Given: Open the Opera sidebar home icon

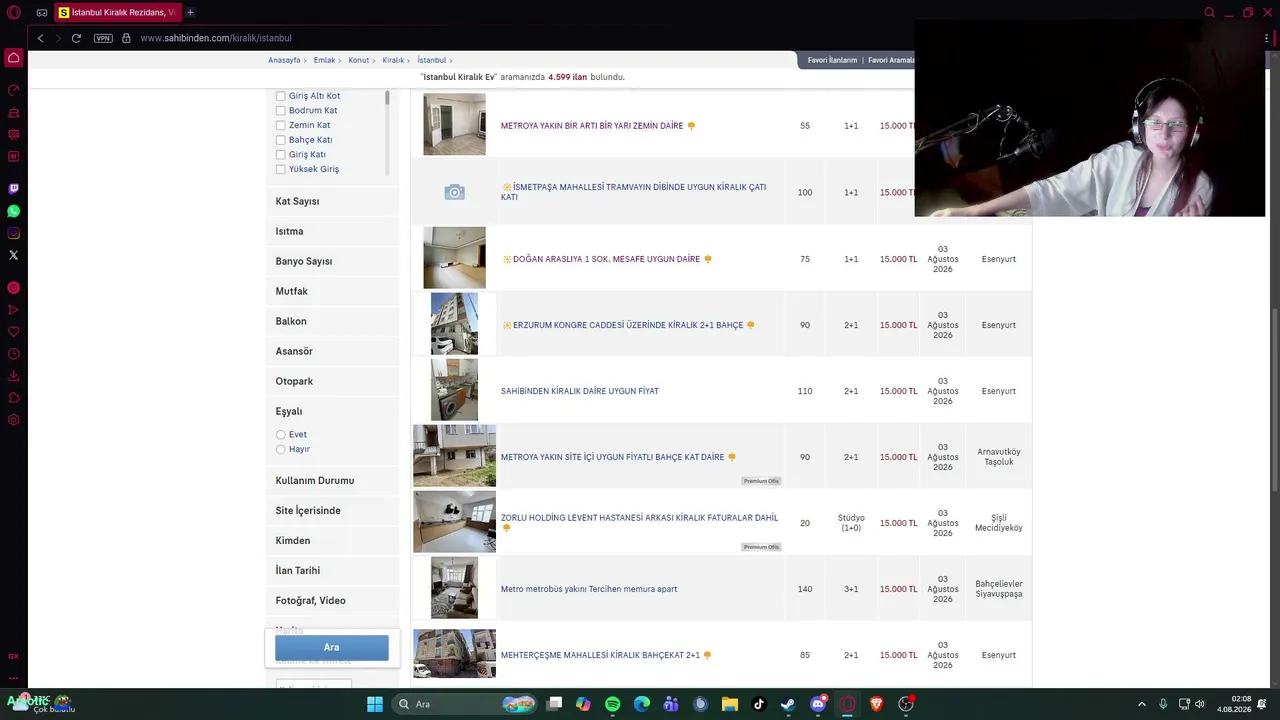Looking at the screenshot, I should click(x=14, y=58).
